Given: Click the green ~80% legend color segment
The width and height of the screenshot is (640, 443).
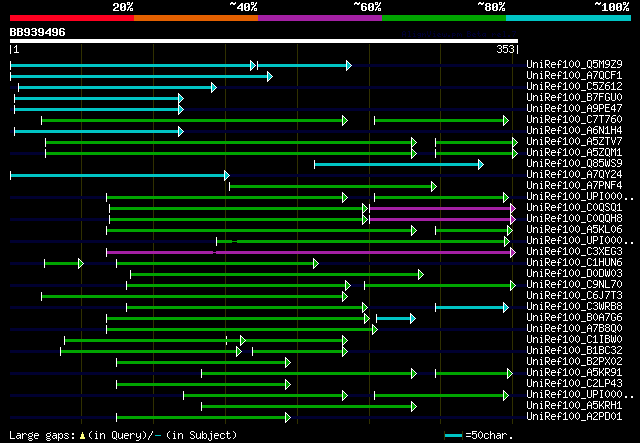Looking at the screenshot, I should (444, 18).
